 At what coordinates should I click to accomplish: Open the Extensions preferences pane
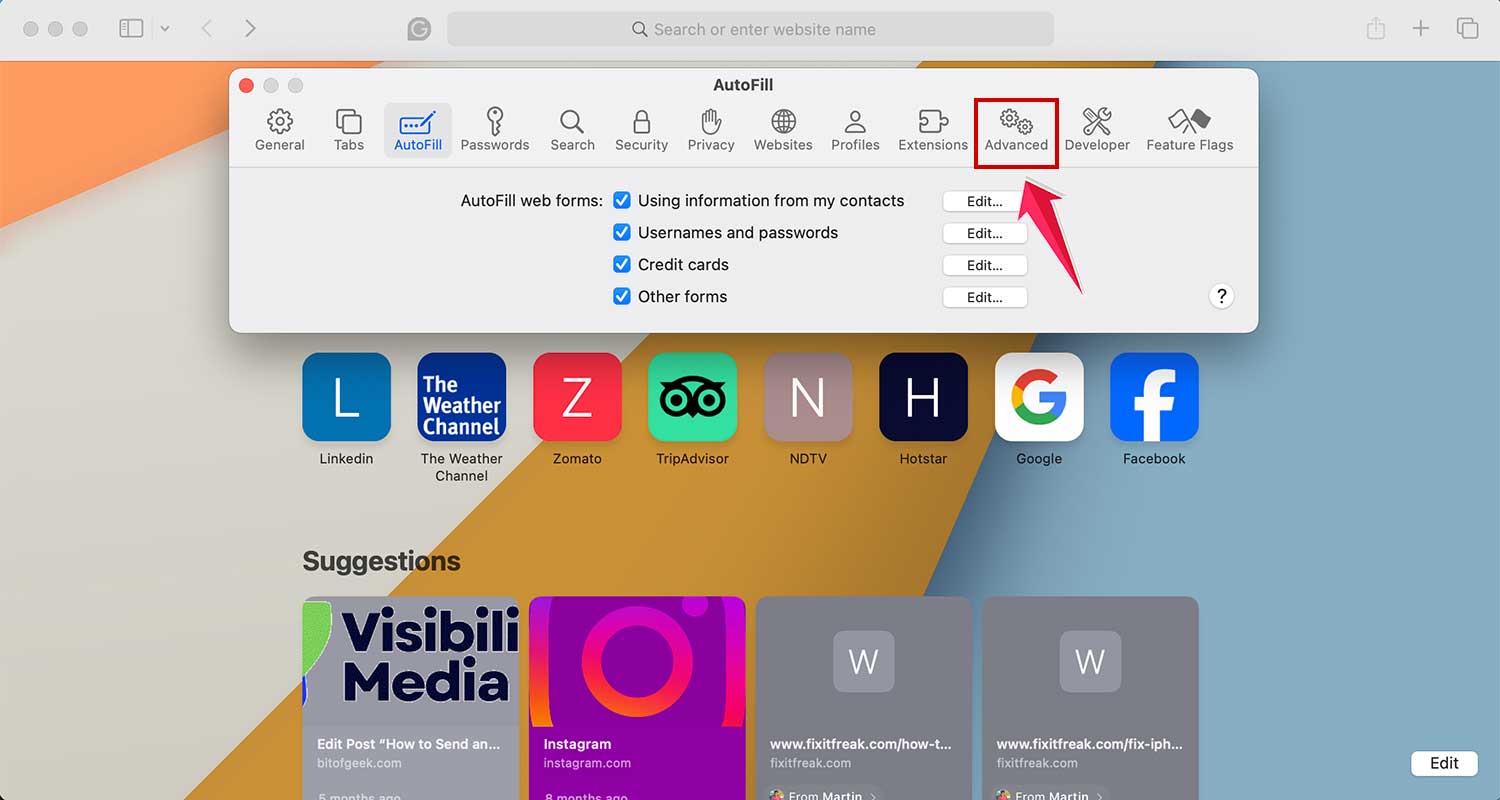point(931,129)
